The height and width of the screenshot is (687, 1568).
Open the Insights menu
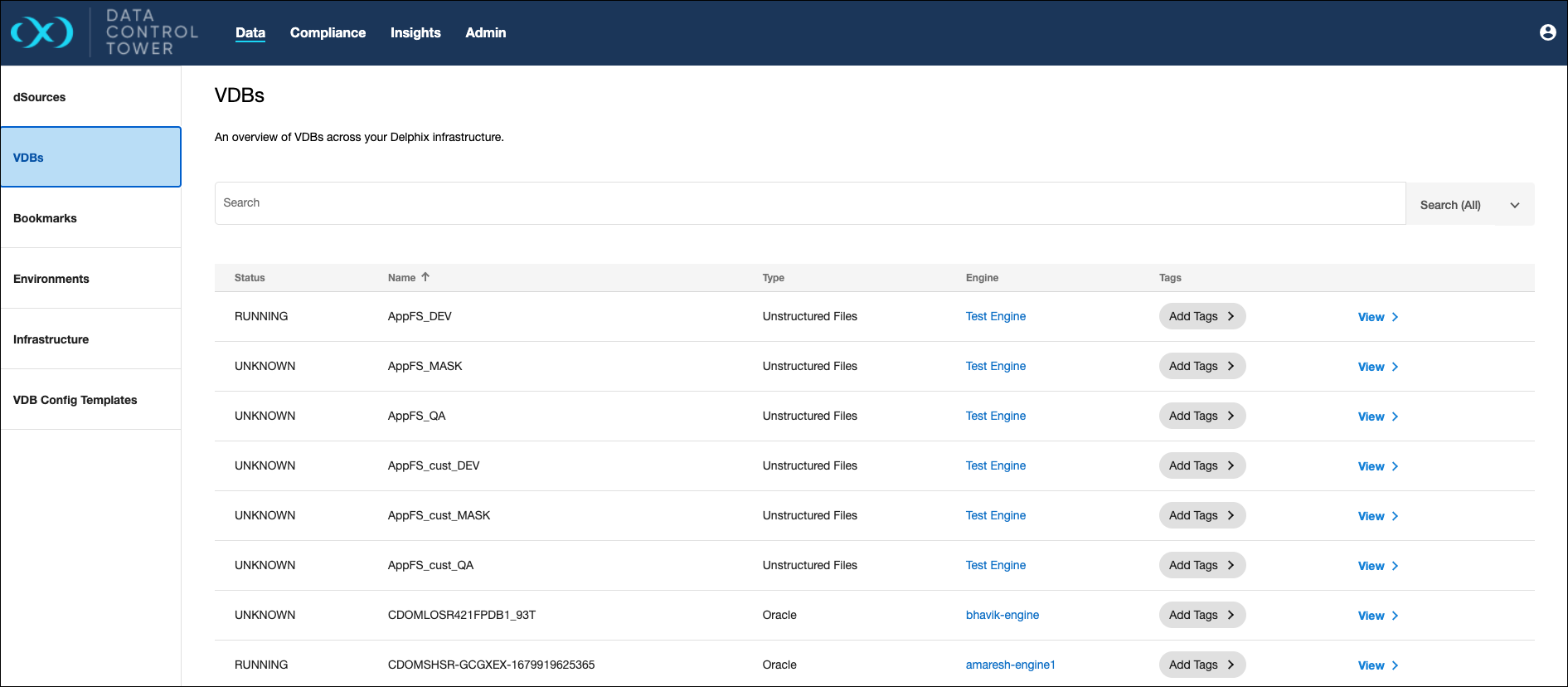click(x=415, y=32)
